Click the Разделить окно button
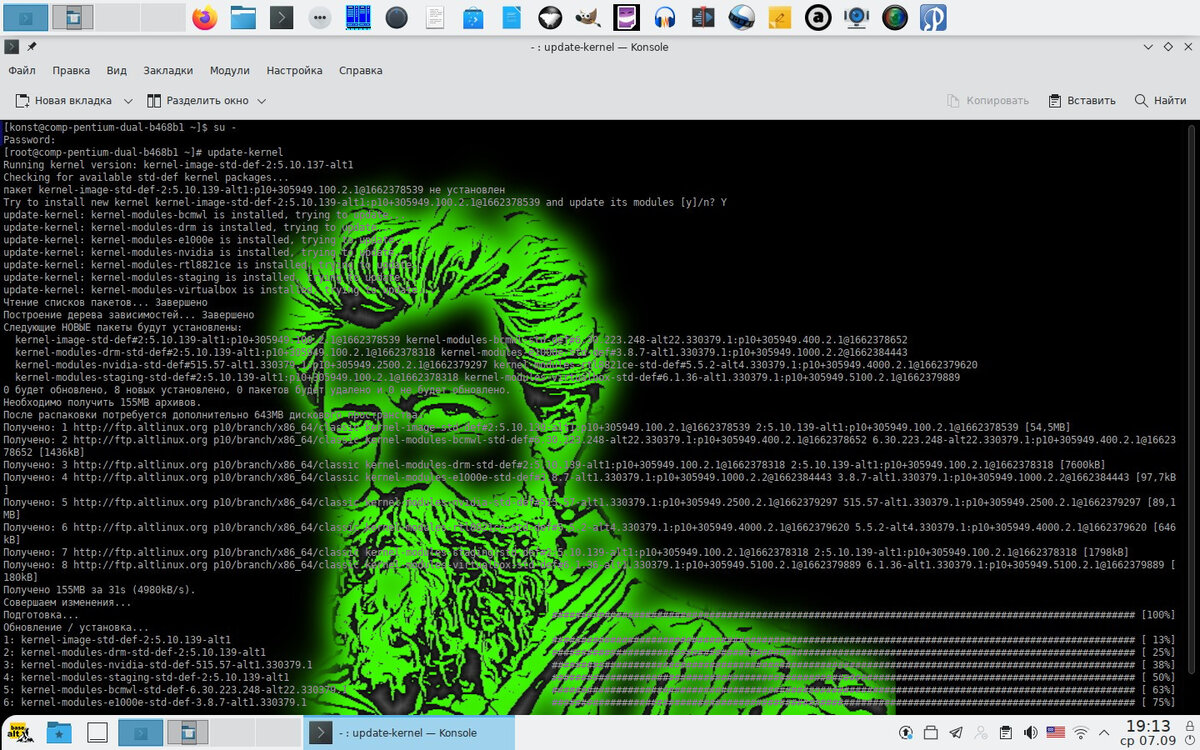 tap(198, 101)
